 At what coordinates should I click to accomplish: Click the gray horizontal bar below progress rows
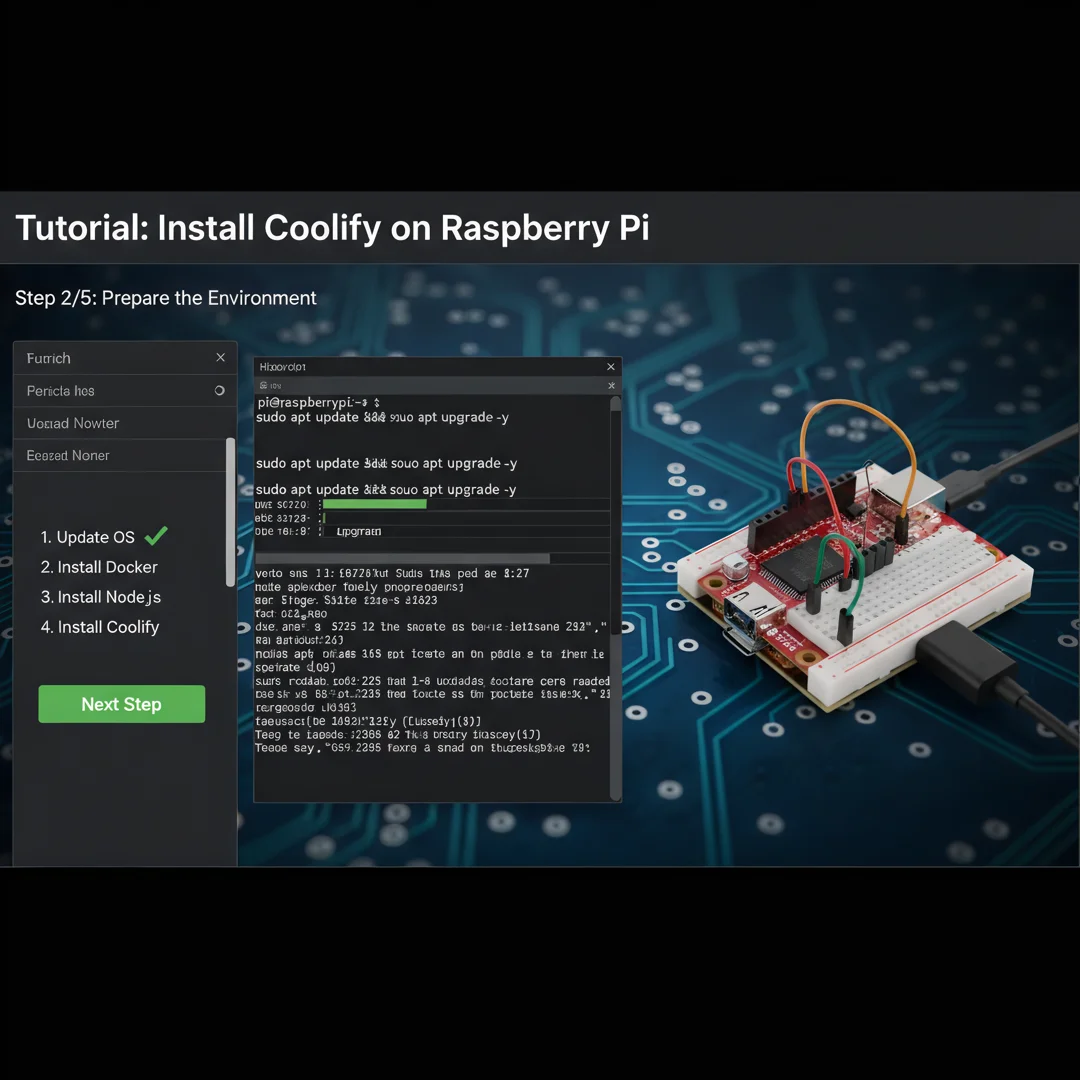pyautogui.click(x=402, y=558)
